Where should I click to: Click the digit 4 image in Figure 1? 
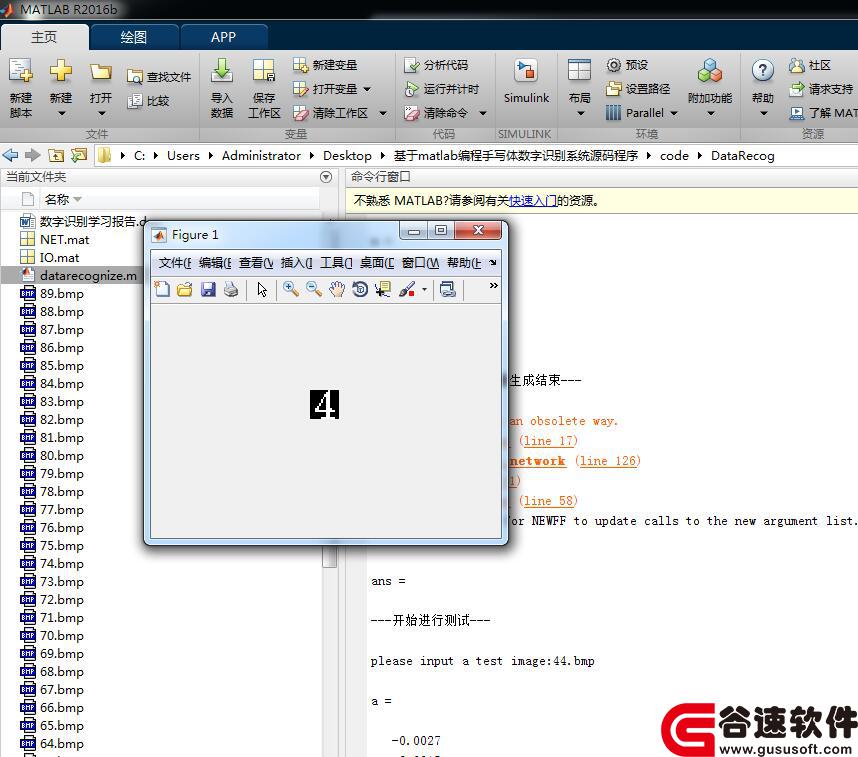[x=324, y=404]
